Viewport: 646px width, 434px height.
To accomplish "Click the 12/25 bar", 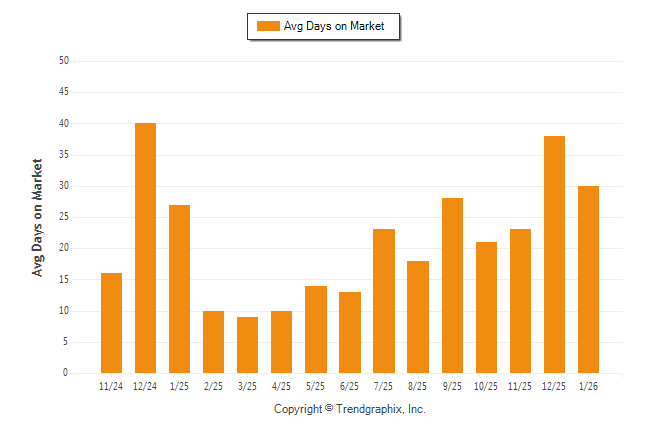I will (554, 255).
